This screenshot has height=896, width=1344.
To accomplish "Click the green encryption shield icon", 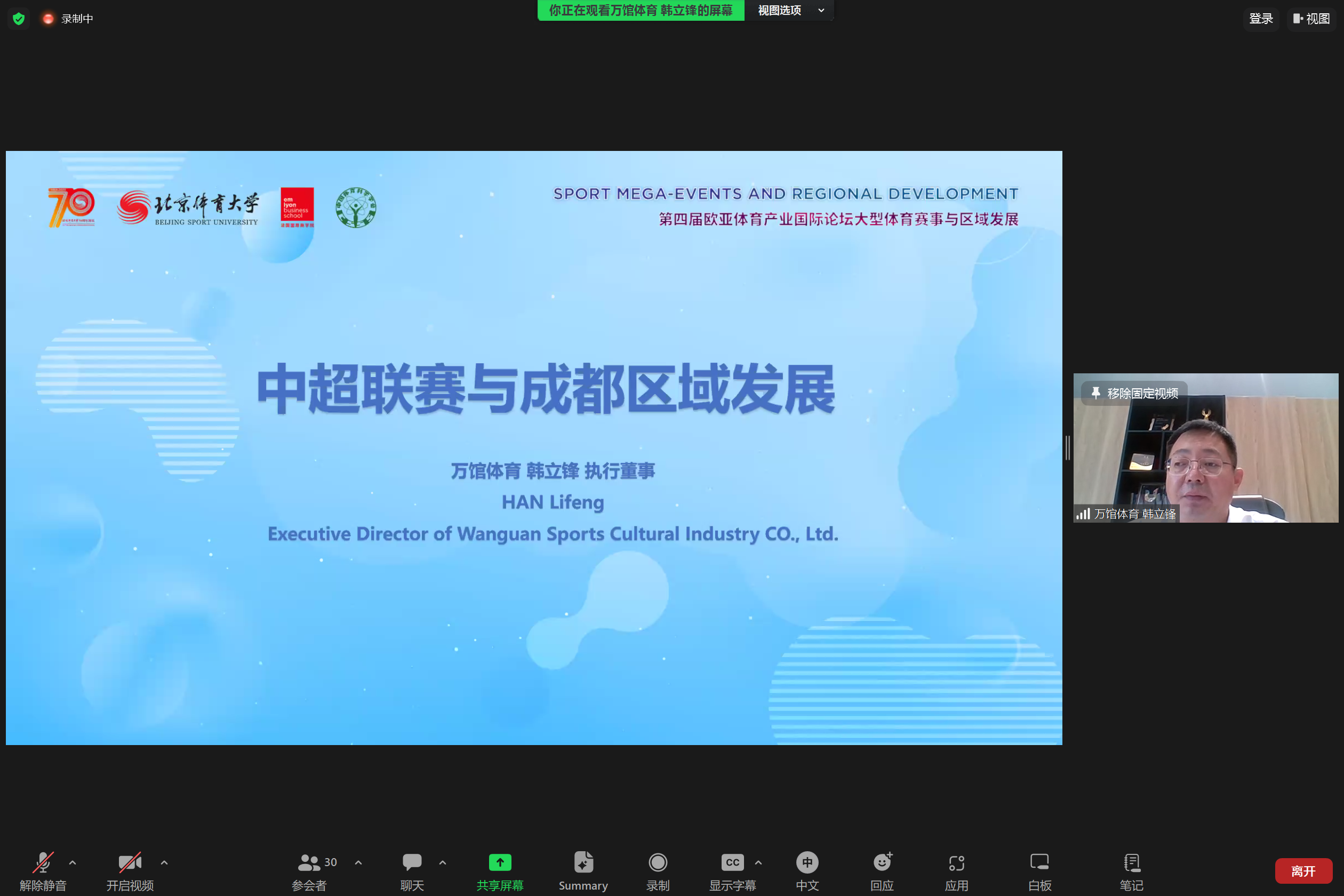I will coord(19,19).
